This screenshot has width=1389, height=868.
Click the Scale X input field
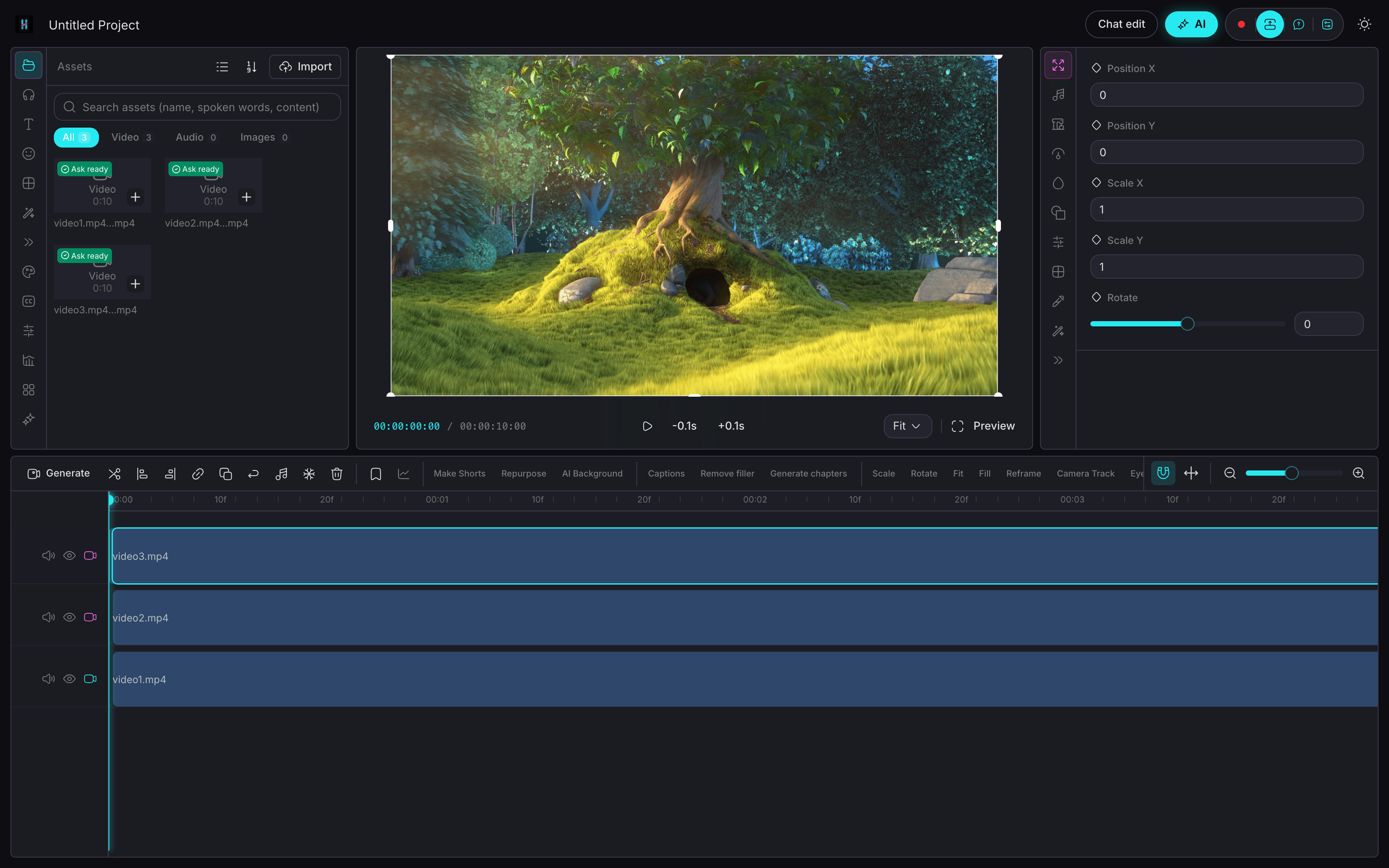[1227, 210]
